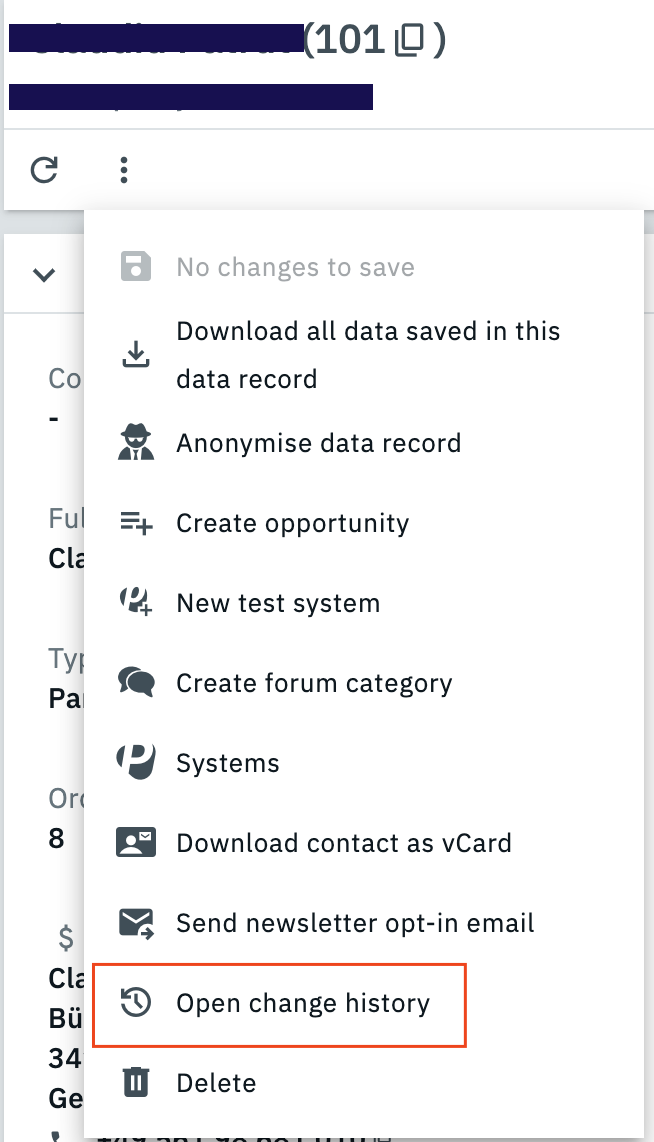Viewport: 654px width, 1142px height.
Task: Click the contact card icon for vCard download
Action: [x=135, y=842]
